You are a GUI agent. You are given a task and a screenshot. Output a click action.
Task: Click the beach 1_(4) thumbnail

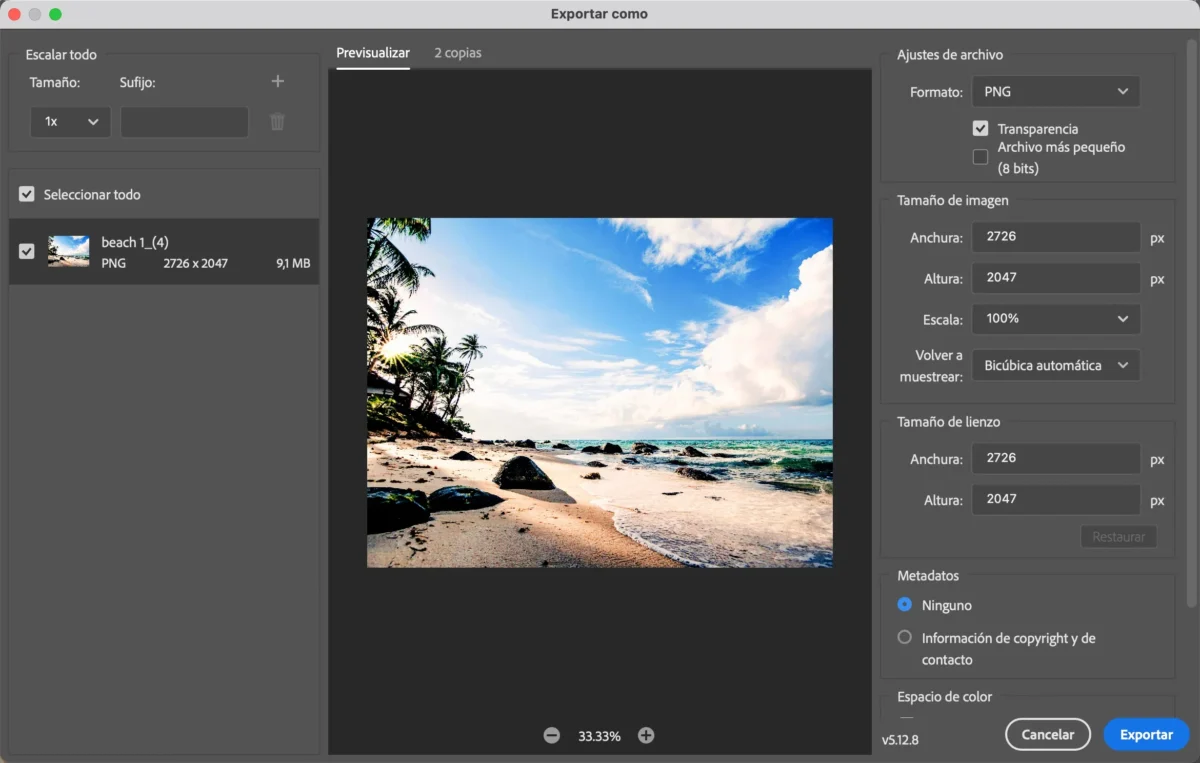(x=69, y=251)
